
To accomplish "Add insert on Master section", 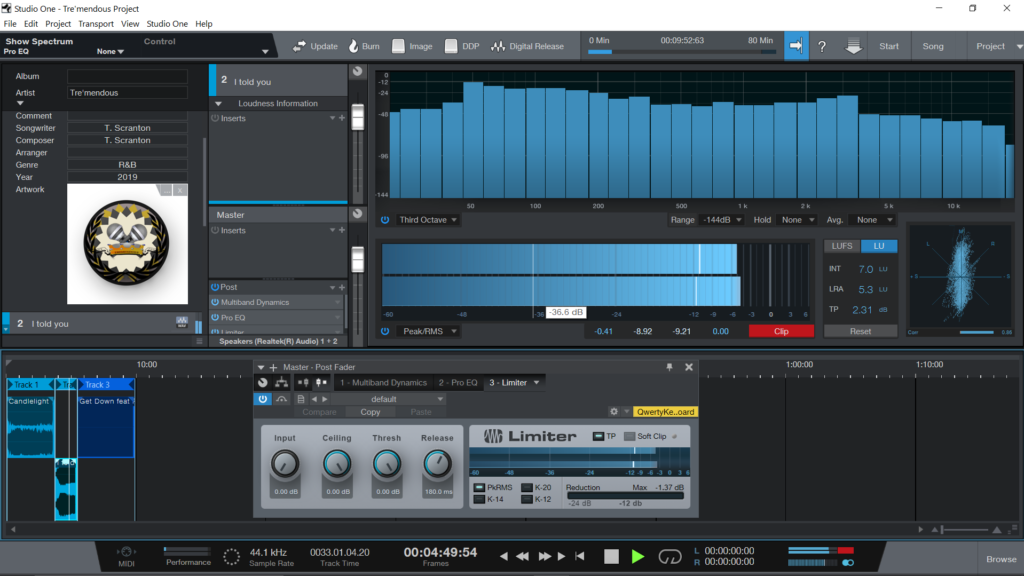I will [x=342, y=231].
